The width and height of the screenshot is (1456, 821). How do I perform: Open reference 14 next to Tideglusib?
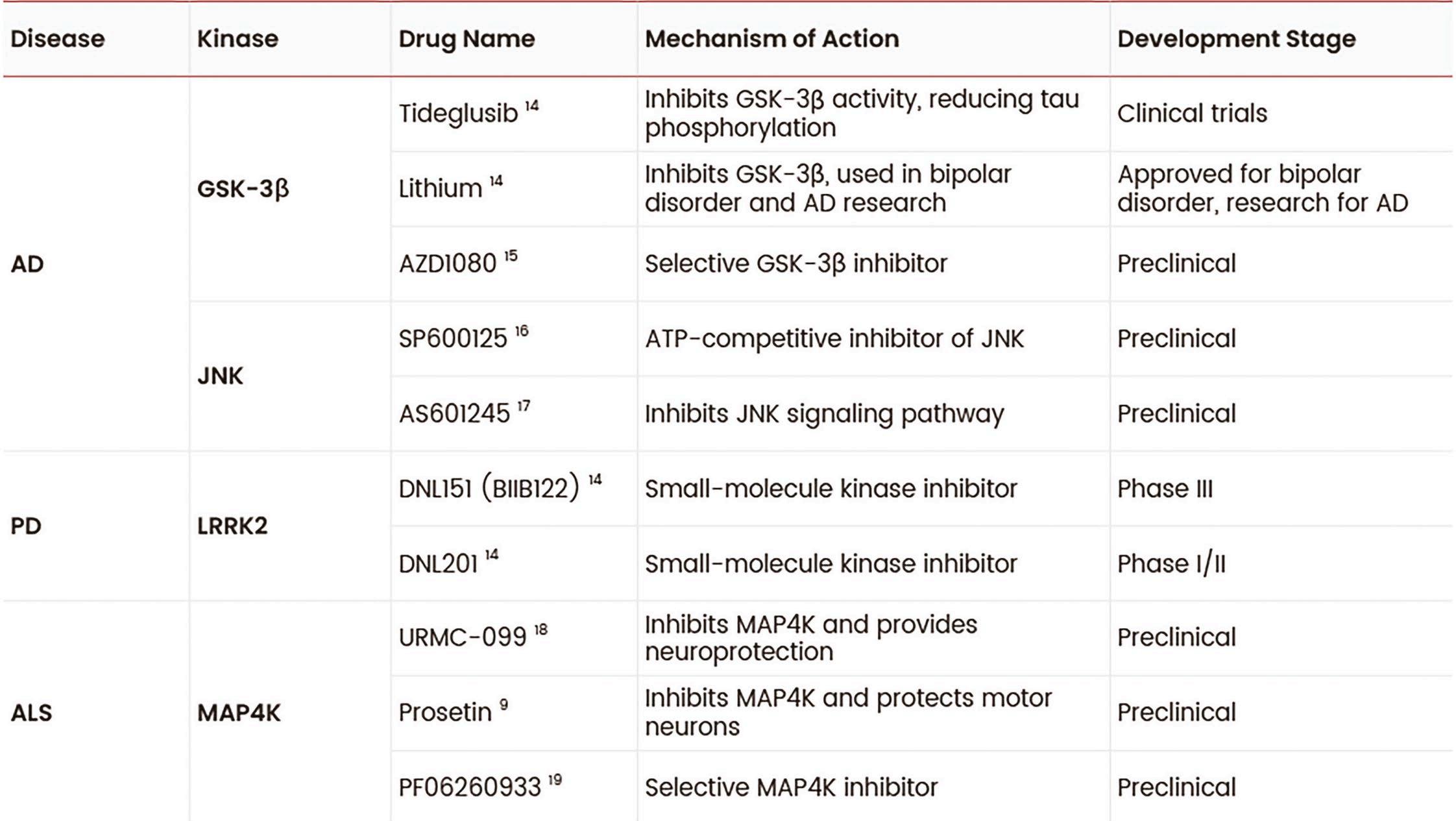tap(532, 105)
